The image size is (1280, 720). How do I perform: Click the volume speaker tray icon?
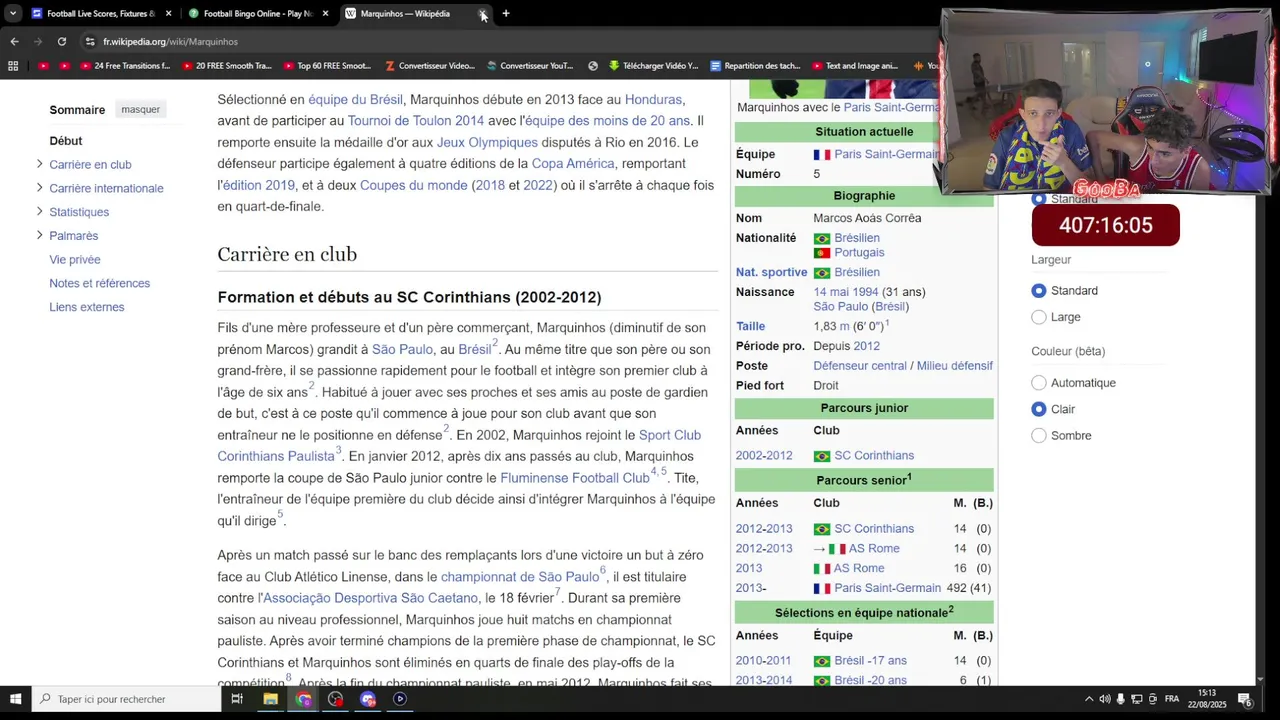tap(1104, 699)
